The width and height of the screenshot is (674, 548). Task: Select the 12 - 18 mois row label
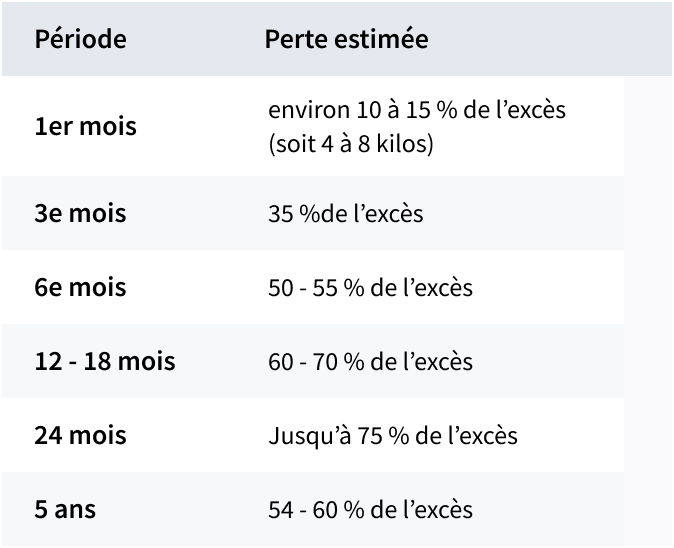click(x=105, y=361)
